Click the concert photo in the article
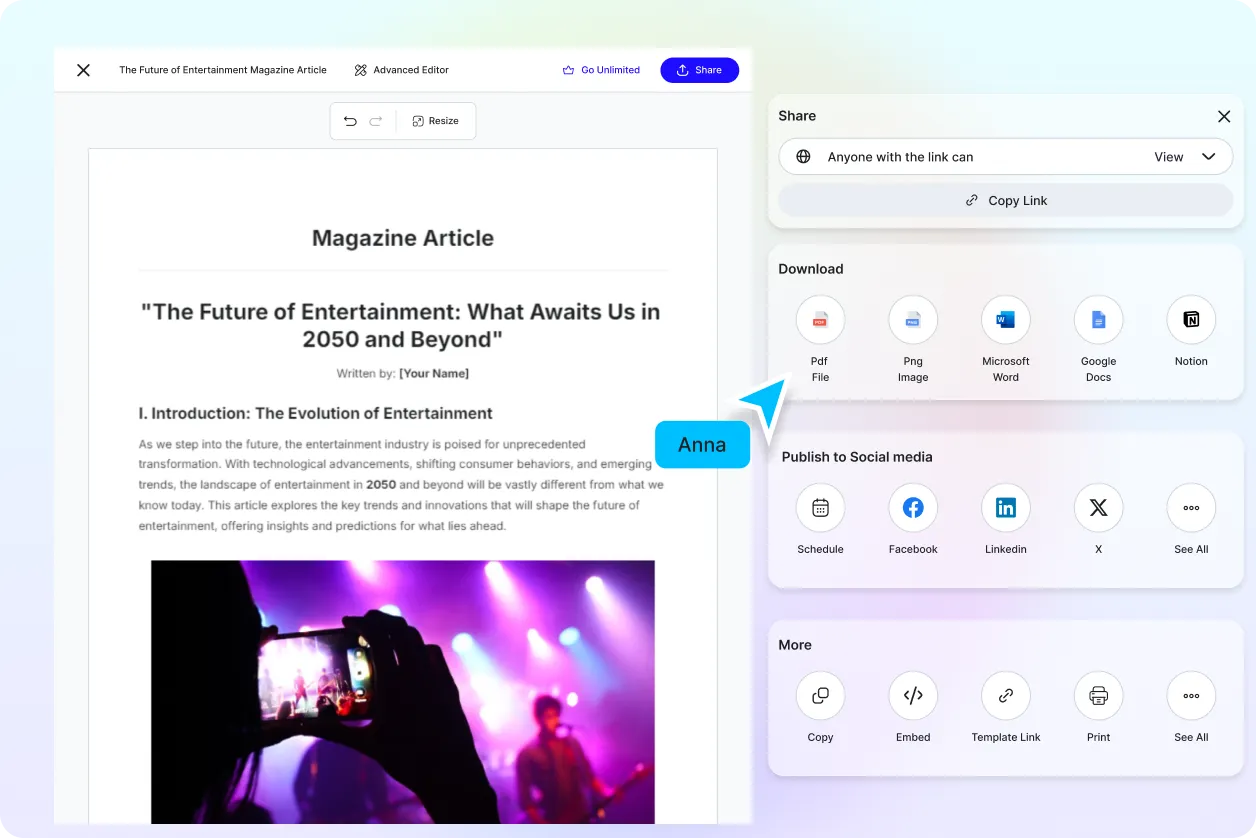This screenshot has width=1256, height=838. click(402, 691)
